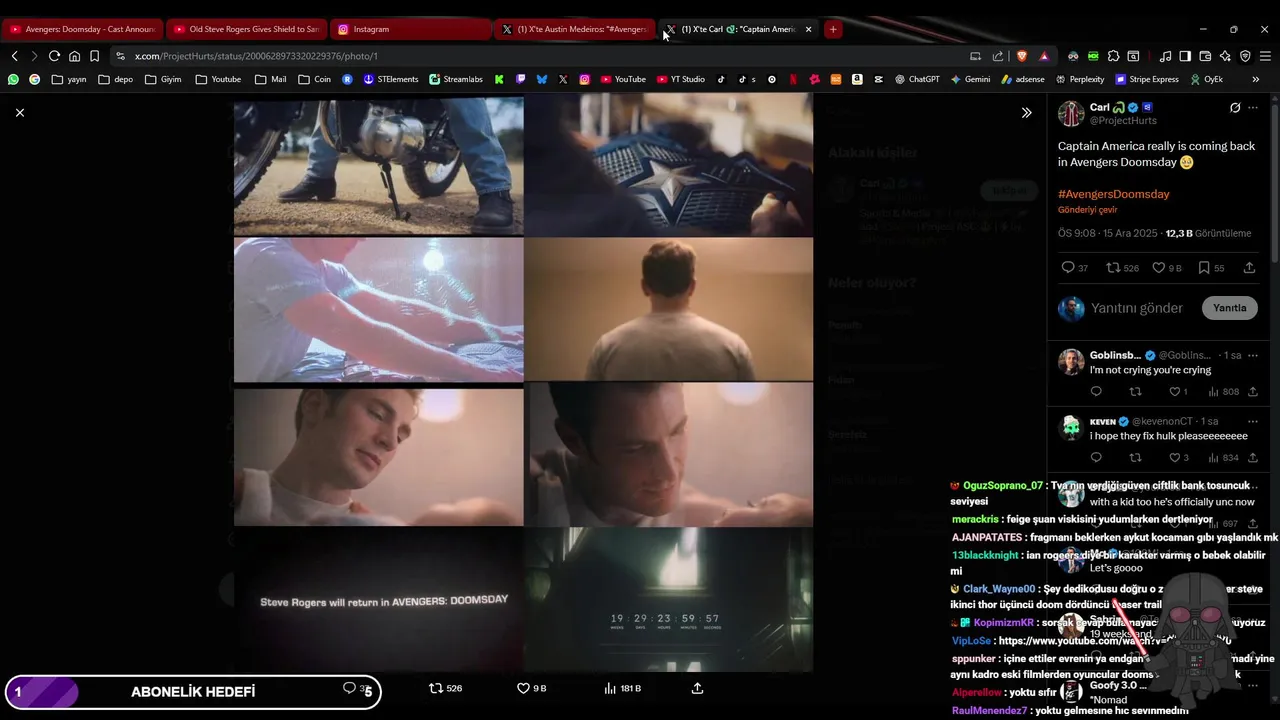Open the Brave Rewards triangle icon
This screenshot has width=1280, height=720.
coord(1044,56)
